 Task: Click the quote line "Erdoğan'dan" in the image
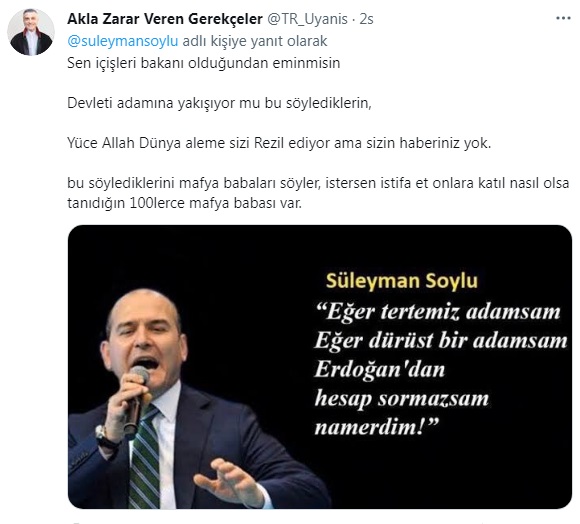(x=380, y=369)
